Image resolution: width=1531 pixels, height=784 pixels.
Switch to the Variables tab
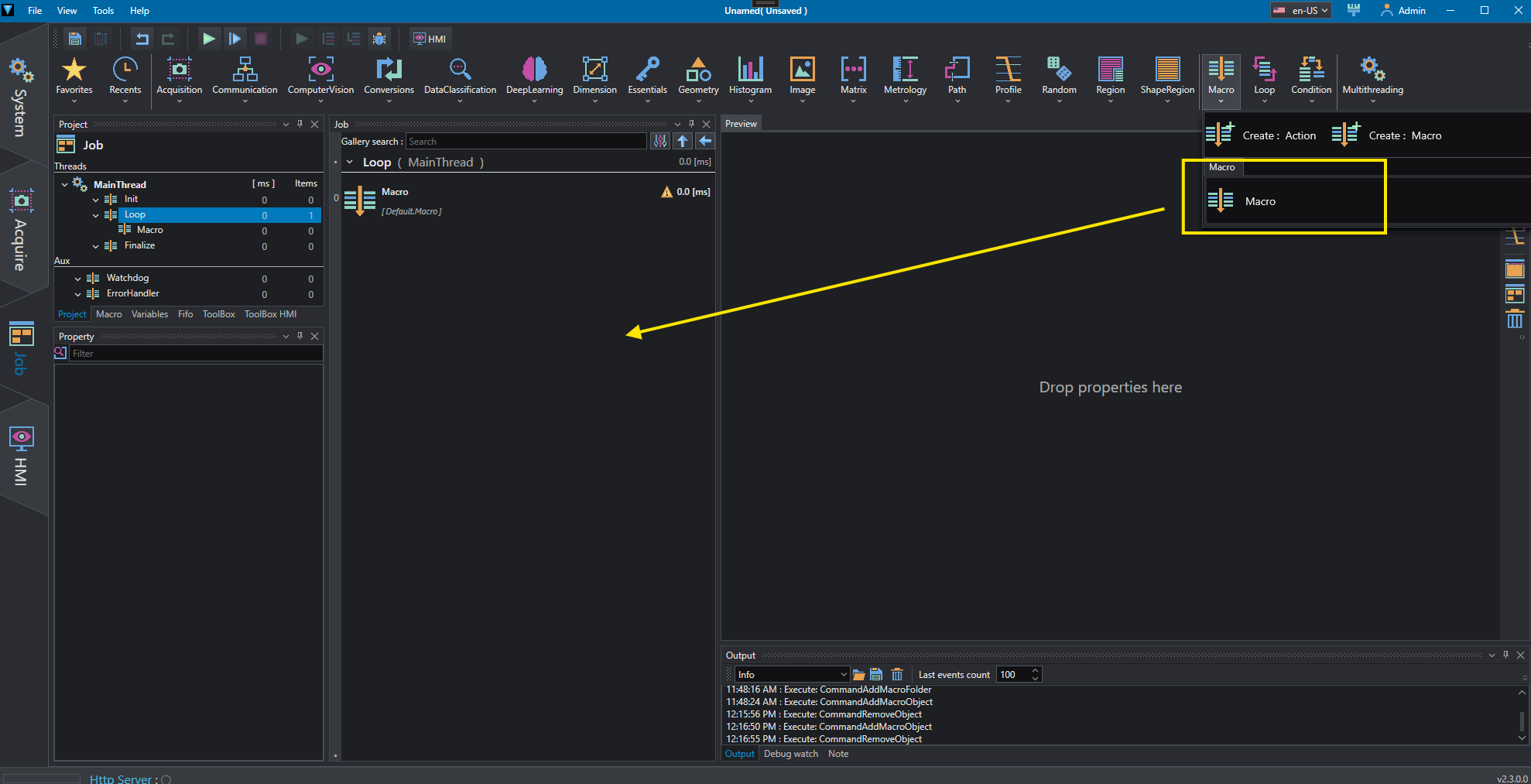pyautogui.click(x=149, y=314)
